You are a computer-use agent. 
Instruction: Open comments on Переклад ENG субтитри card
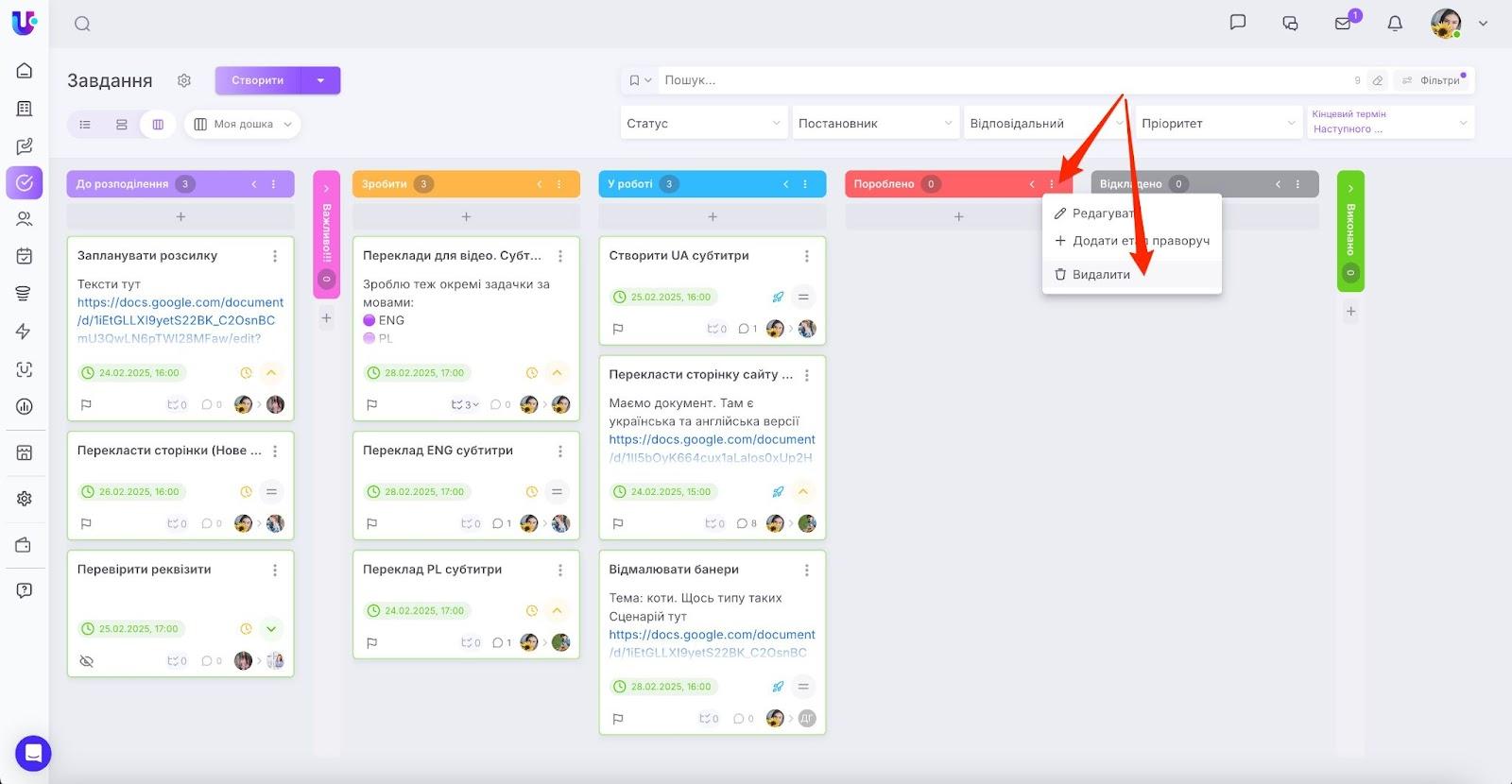tap(501, 523)
